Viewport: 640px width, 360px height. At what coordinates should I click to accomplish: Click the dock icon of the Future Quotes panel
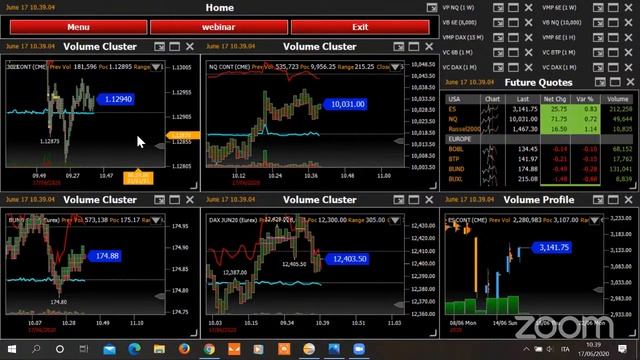600,82
